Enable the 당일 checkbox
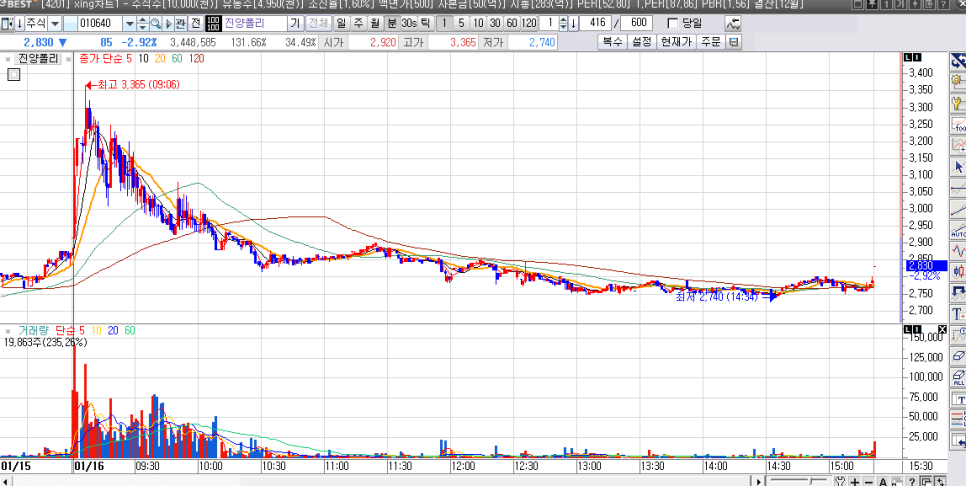 coord(673,24)
